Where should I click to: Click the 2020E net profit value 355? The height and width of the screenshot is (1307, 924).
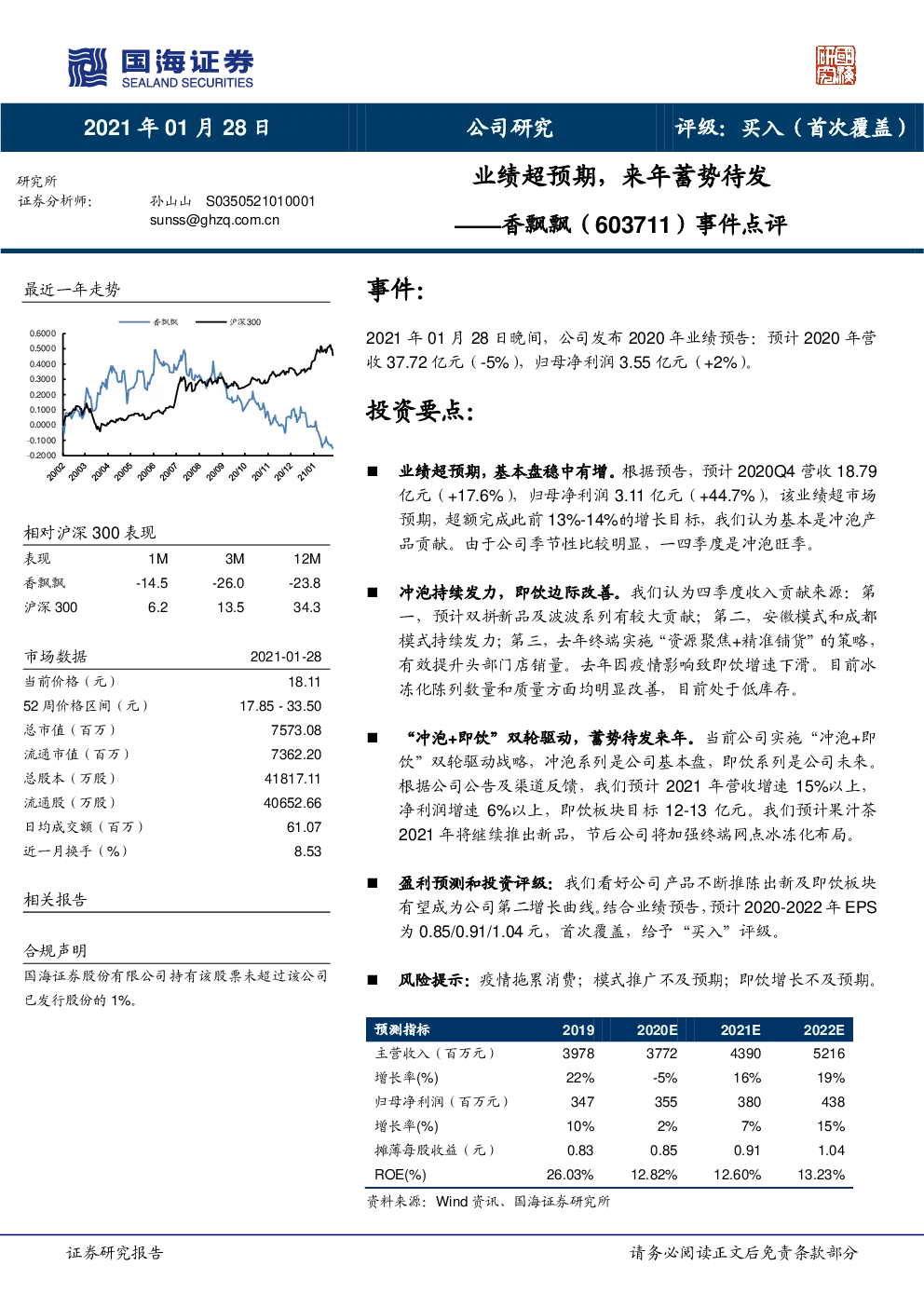(666, 1102)
